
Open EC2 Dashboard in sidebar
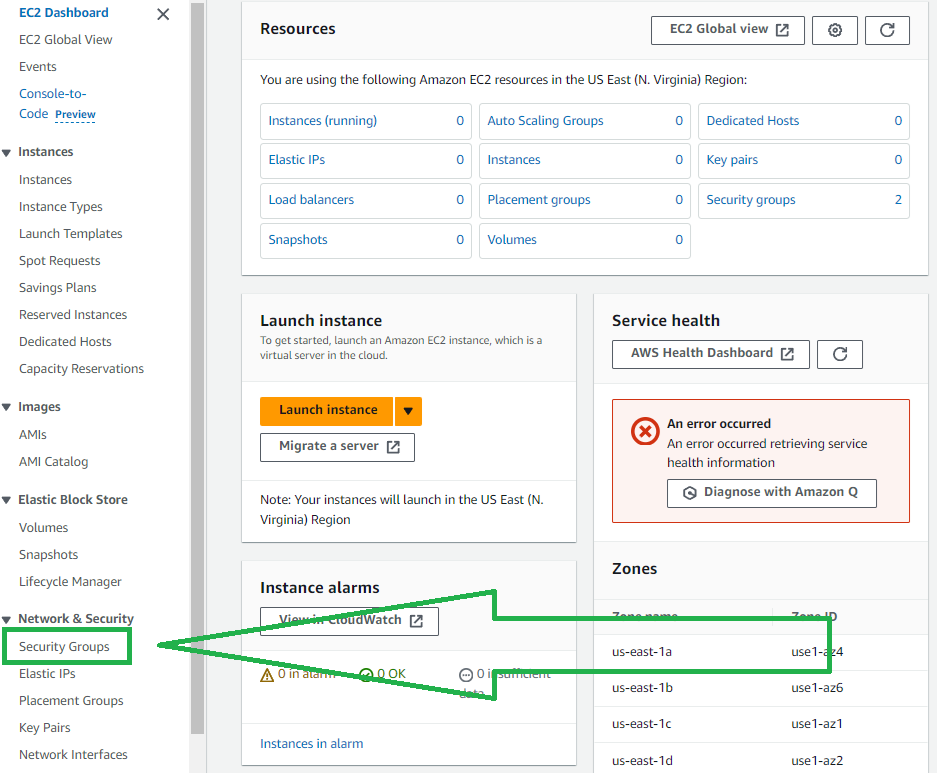point(64,13)
